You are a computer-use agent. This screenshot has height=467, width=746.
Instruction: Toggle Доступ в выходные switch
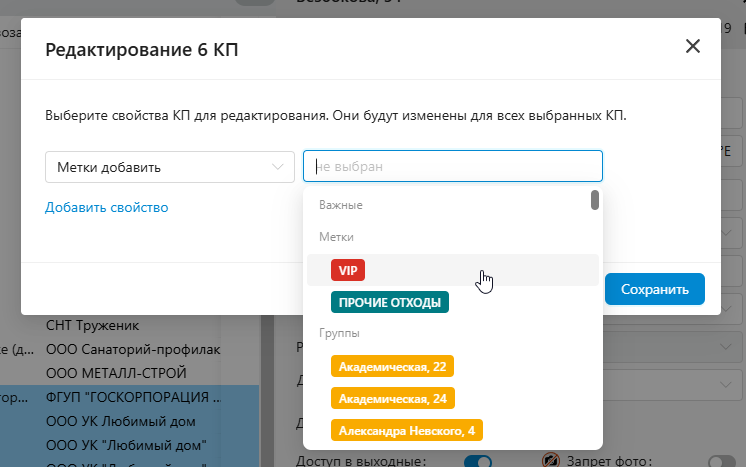coord(478,461)
